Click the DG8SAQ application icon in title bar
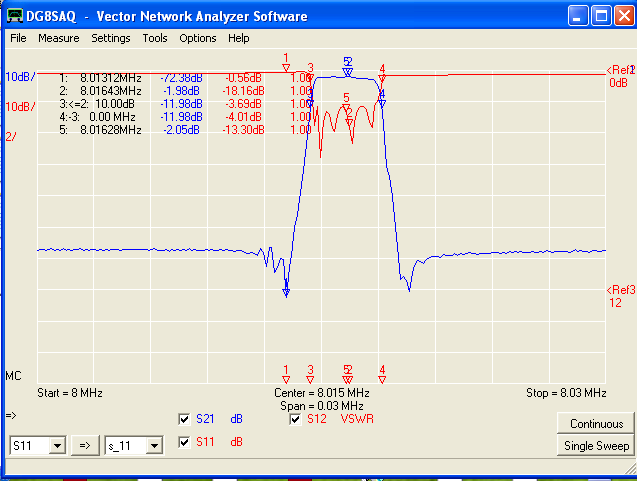This screenshot has height=481, width=637. click(x=14, y=16)
